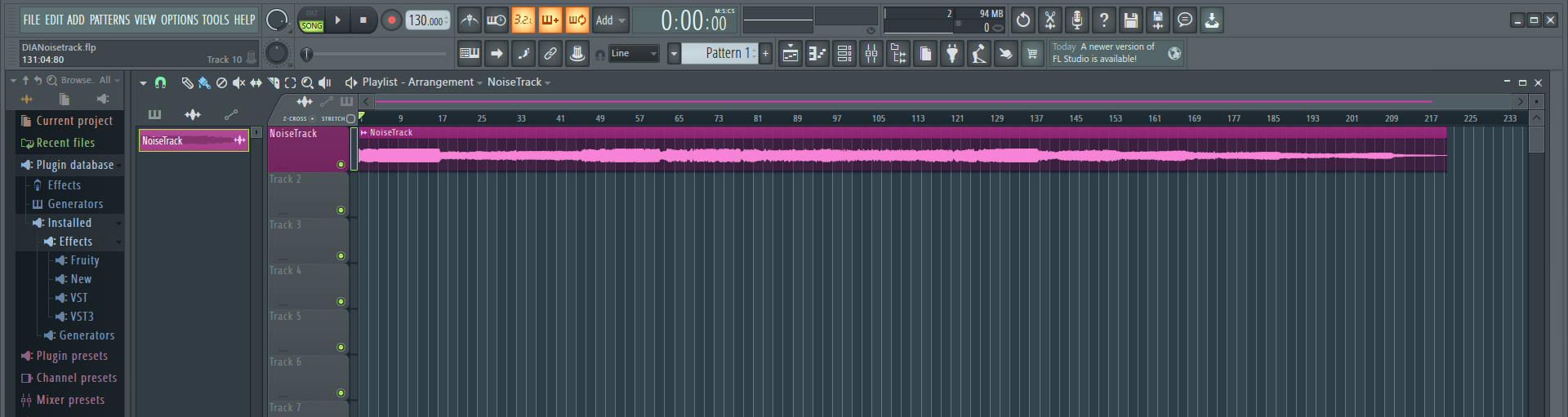Open the help question mark
The width and height of the screenshot is (1568, 417).
(x=1104, y=20)
